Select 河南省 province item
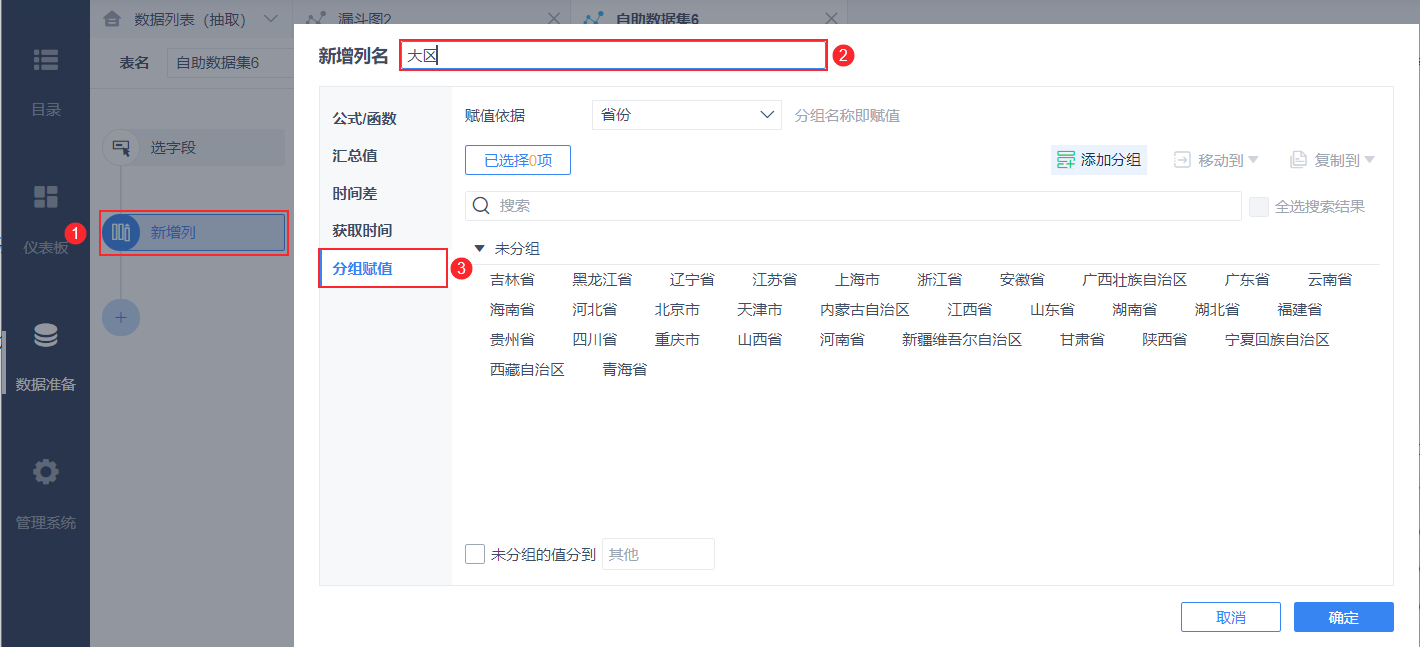1420x647 pixels. click(x=842, y=340)
